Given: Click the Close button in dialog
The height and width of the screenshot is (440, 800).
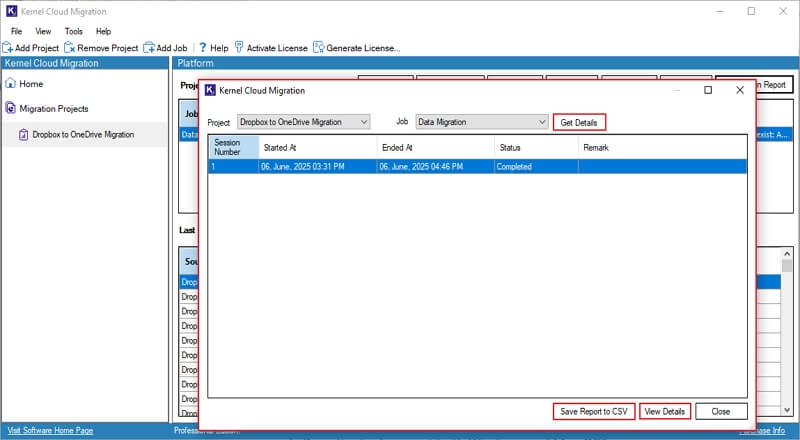Looking at the screenshot, I should pos(721,411).
